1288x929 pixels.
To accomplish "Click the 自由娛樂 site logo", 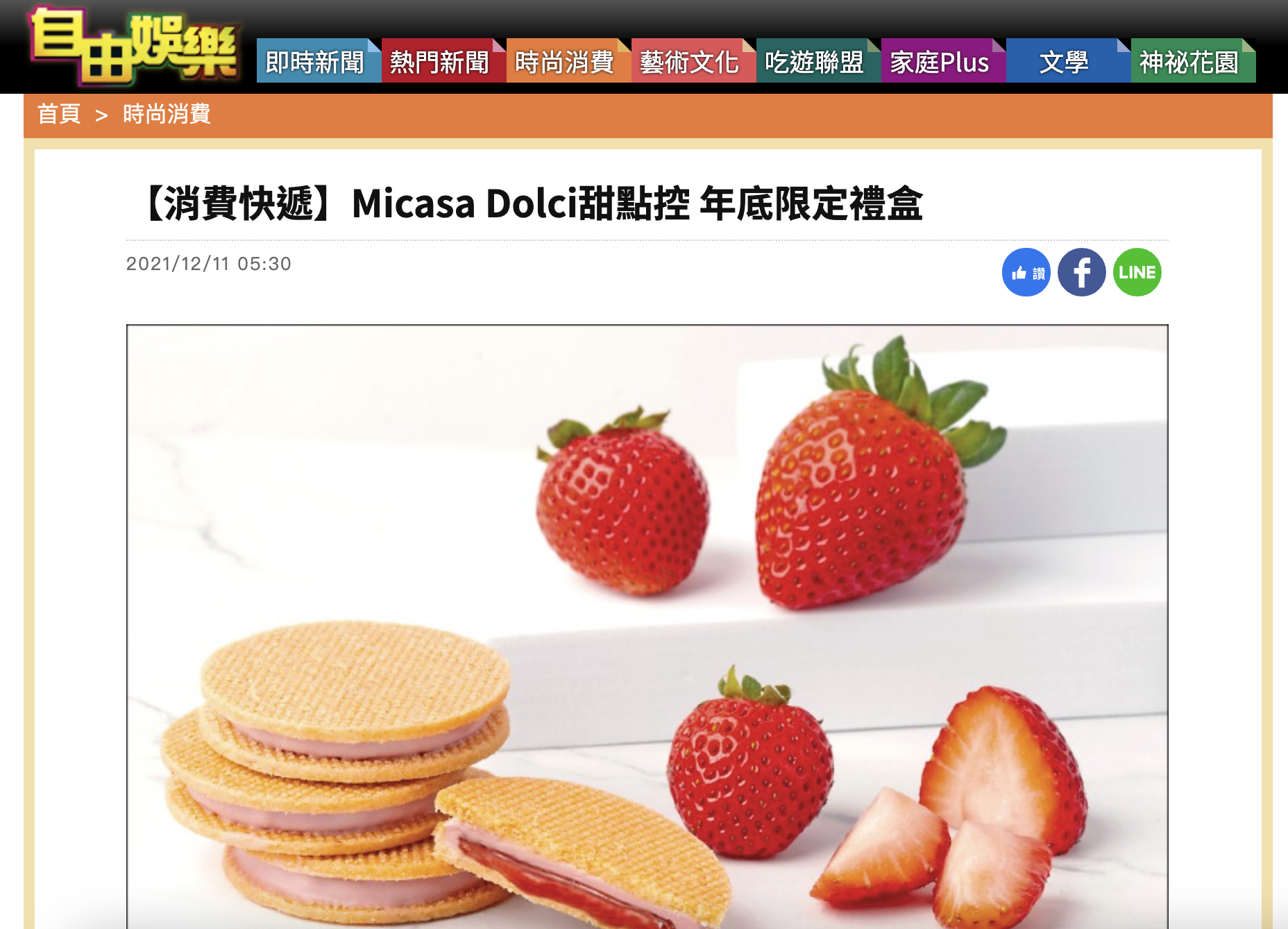I will coord(133,47).
